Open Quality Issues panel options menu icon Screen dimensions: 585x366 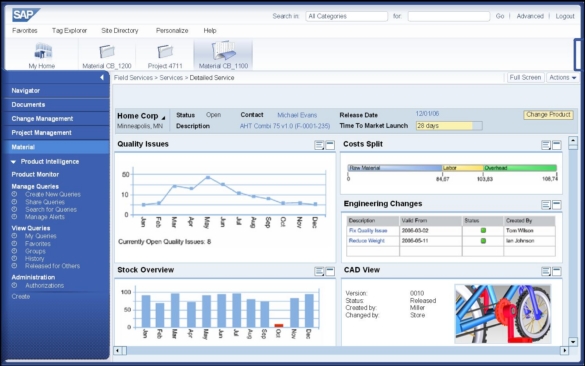pyautogui.click(x=319, y=145)
